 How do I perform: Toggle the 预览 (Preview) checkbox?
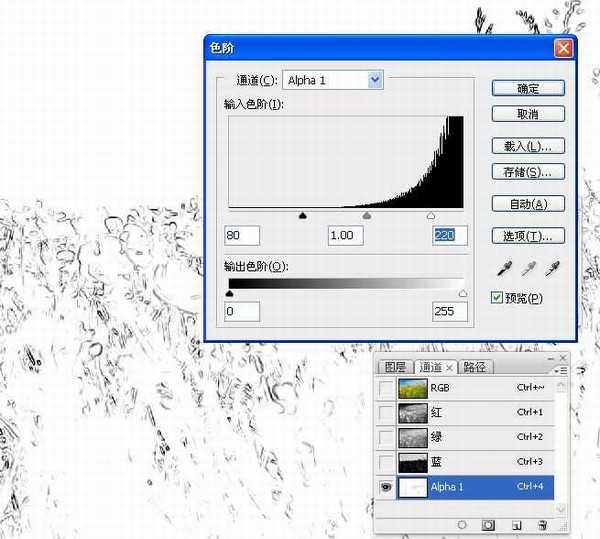pyautogui.click(x=498, y=297)
